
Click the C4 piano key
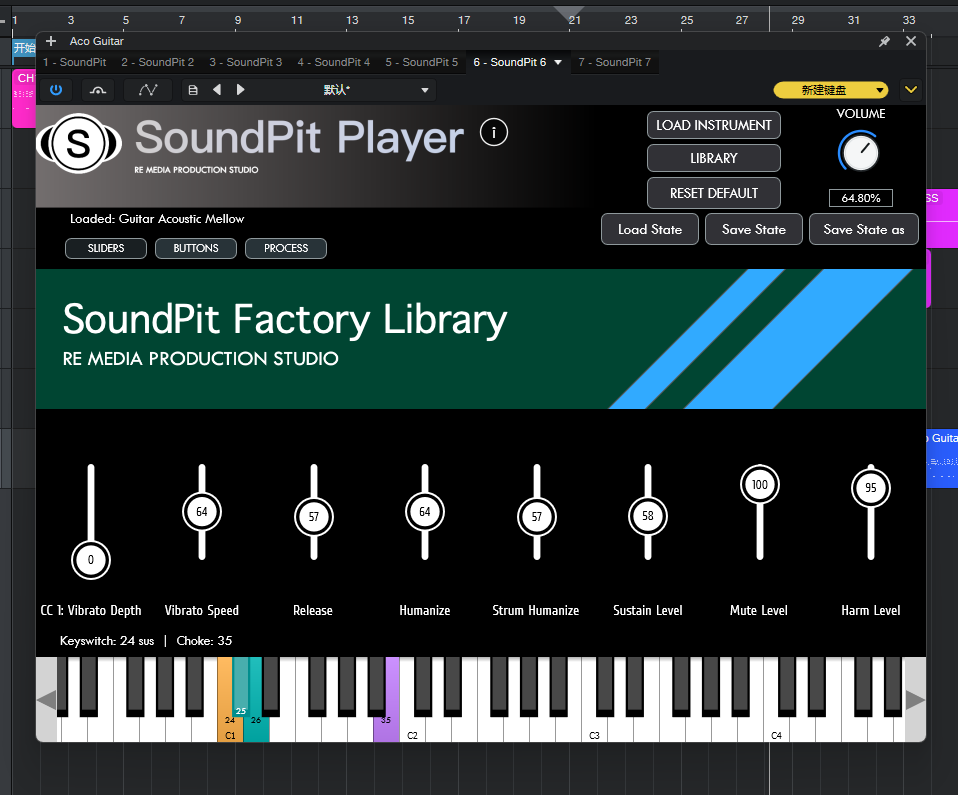pyautogui.click(x=776, y=730)
